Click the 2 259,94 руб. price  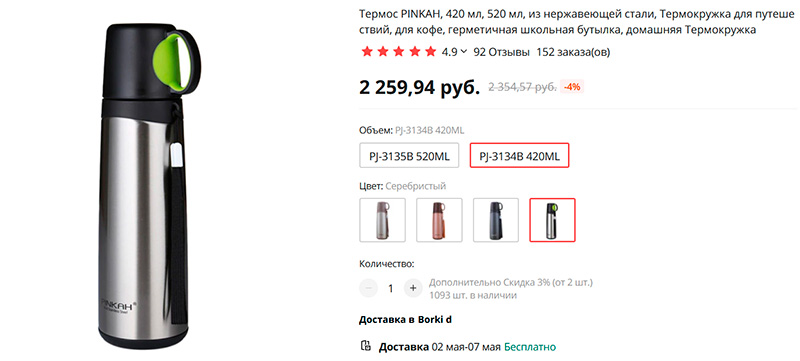point(420,87)
